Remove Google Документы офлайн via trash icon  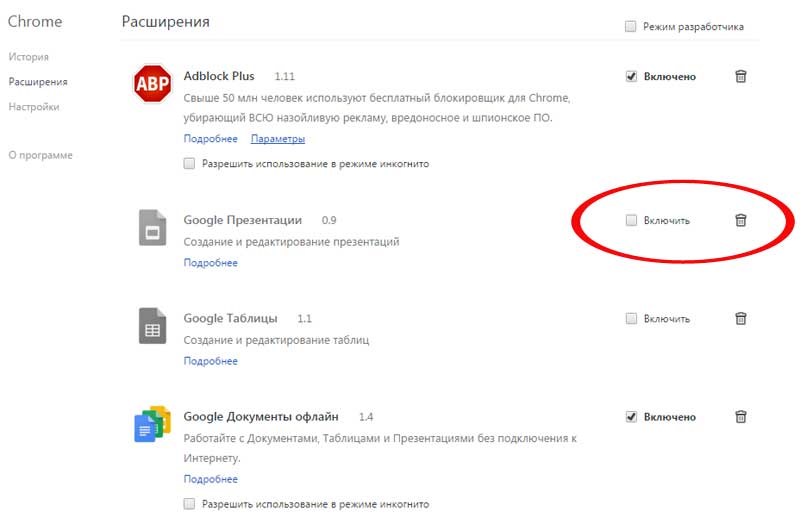pos(740,417)
